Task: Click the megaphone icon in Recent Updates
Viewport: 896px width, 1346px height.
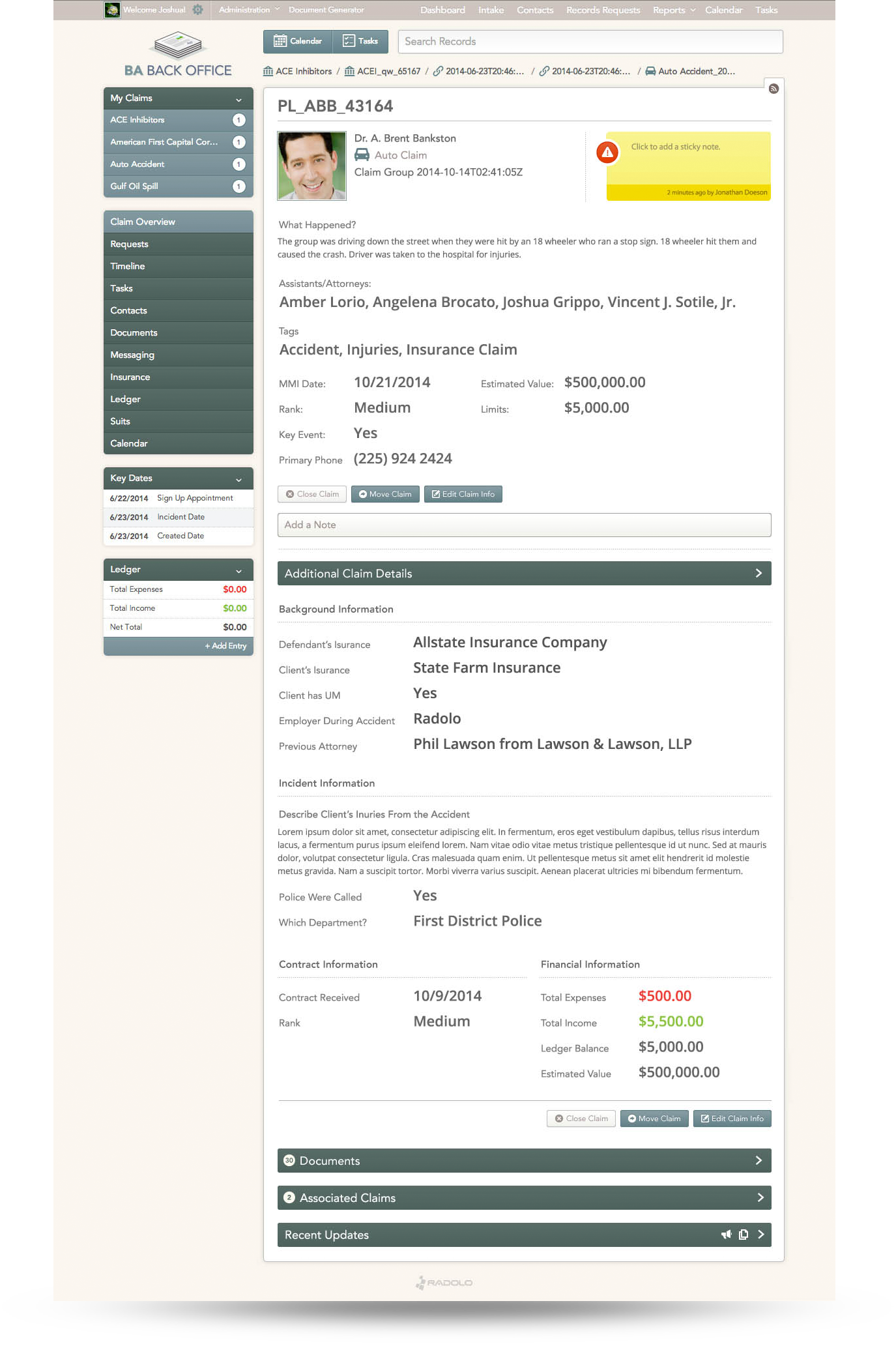Action: click(x=726, y=1235)
